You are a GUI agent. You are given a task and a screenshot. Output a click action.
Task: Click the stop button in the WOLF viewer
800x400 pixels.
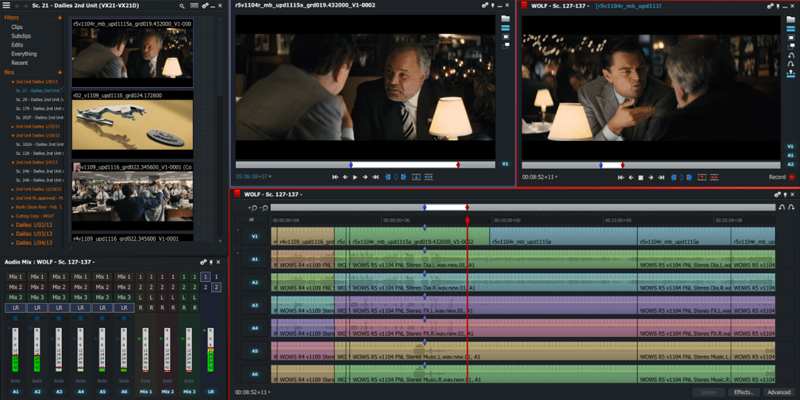pos(640,177)
